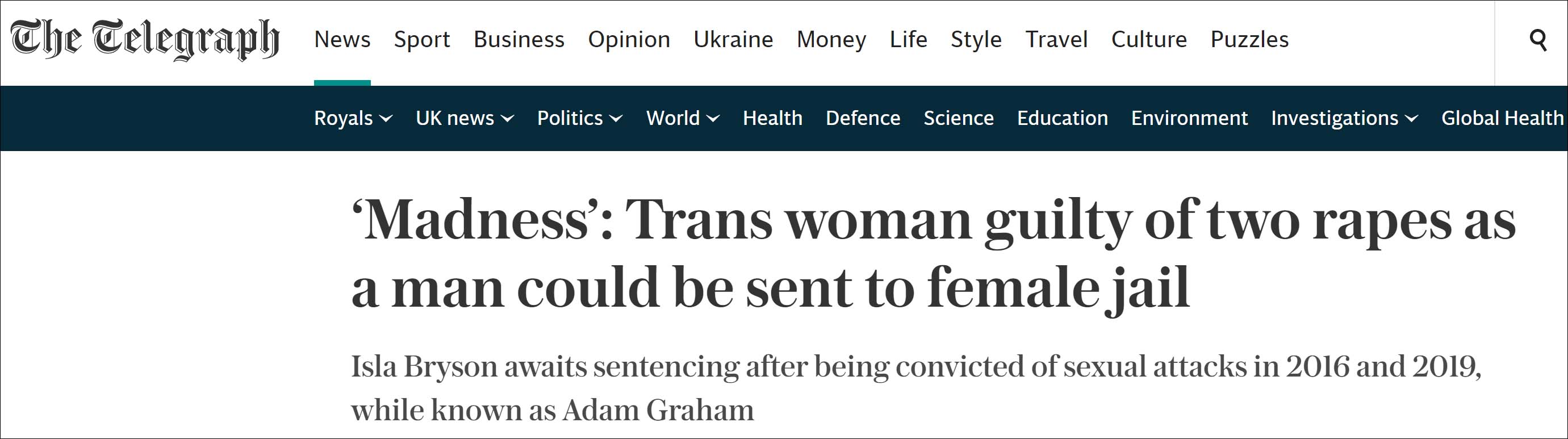Open the Puzzles section
The height and width of the screenshot is (439, 1568).
coord(1249,40)
